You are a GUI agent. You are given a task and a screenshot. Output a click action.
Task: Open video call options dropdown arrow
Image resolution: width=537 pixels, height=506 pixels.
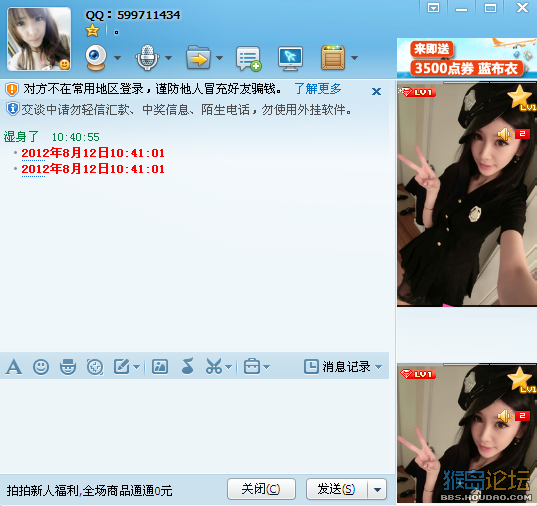coord(117,58)
